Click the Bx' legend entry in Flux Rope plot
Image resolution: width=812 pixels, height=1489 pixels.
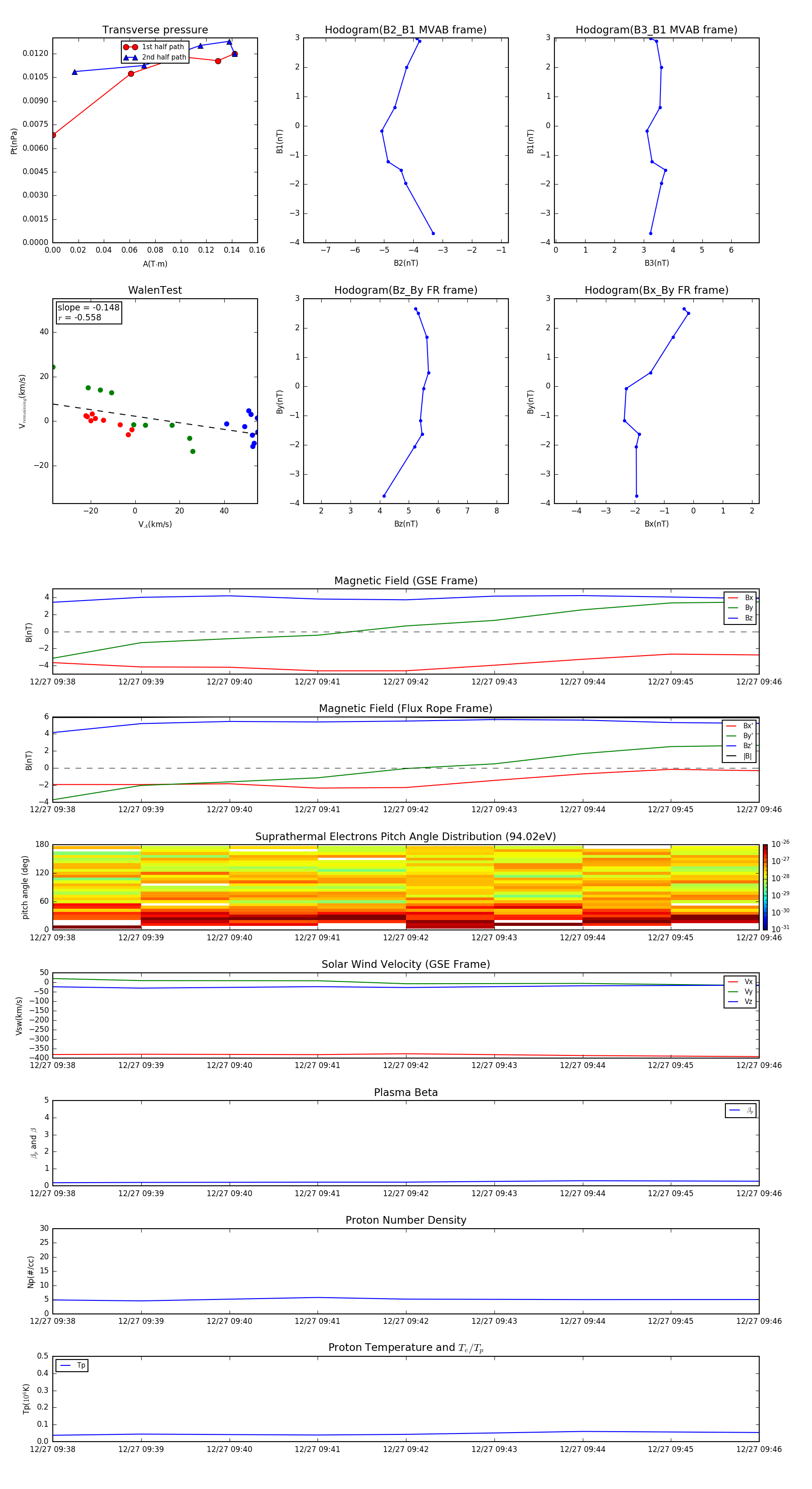click(740, 726)
